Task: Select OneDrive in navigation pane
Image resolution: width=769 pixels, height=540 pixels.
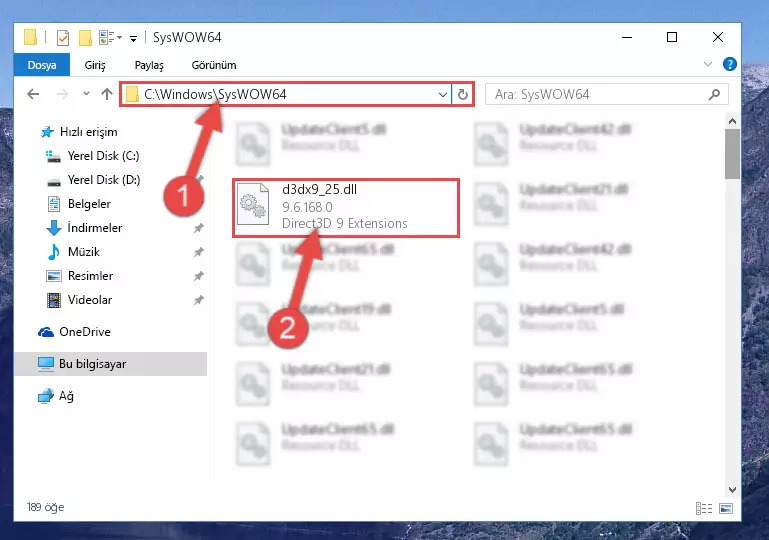Action: 85,332
